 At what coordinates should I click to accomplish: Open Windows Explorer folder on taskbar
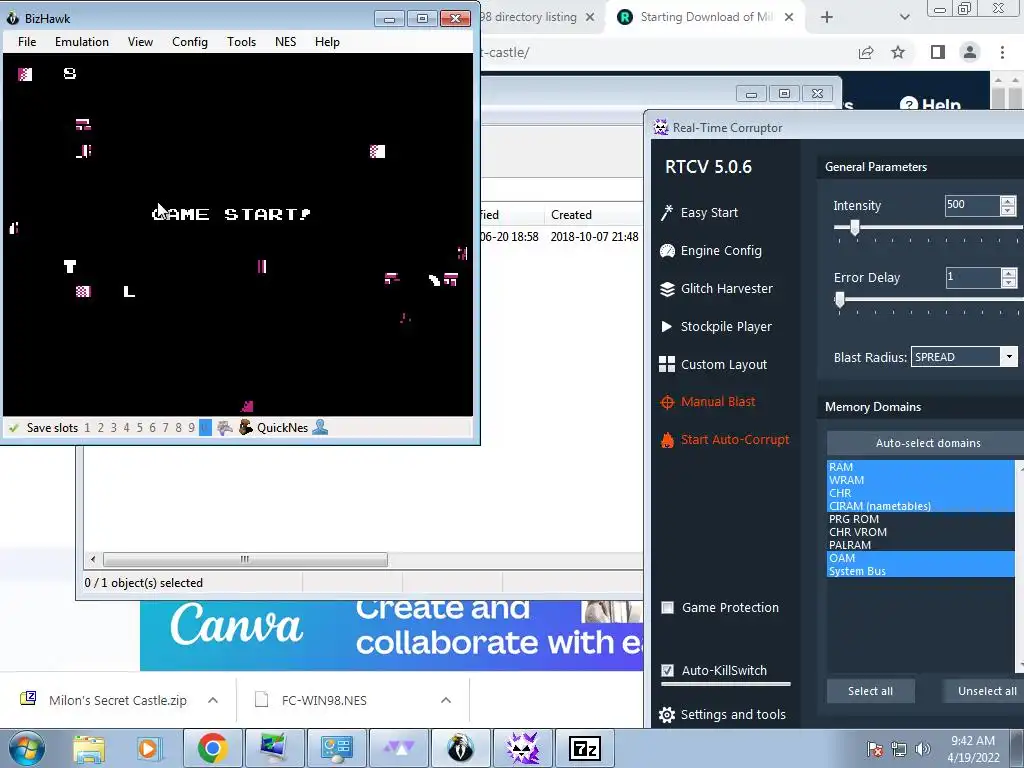coord(89,748)
